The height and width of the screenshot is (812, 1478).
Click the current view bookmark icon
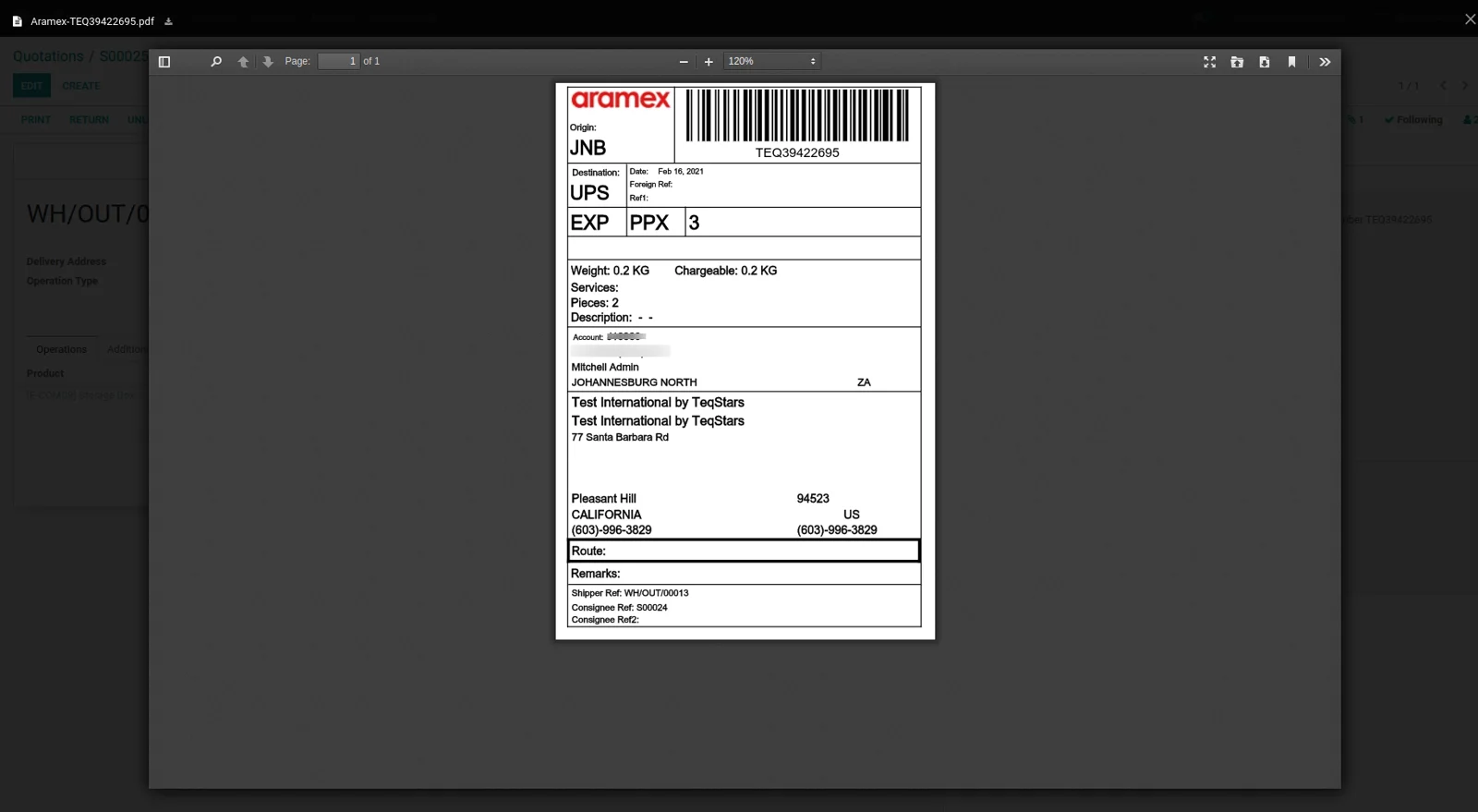(1291, 62)
